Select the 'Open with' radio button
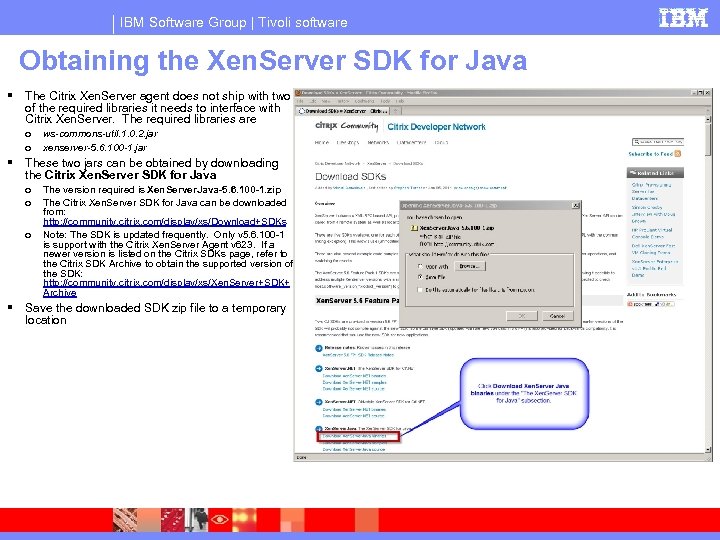The image size is (720, 540). 420,266
